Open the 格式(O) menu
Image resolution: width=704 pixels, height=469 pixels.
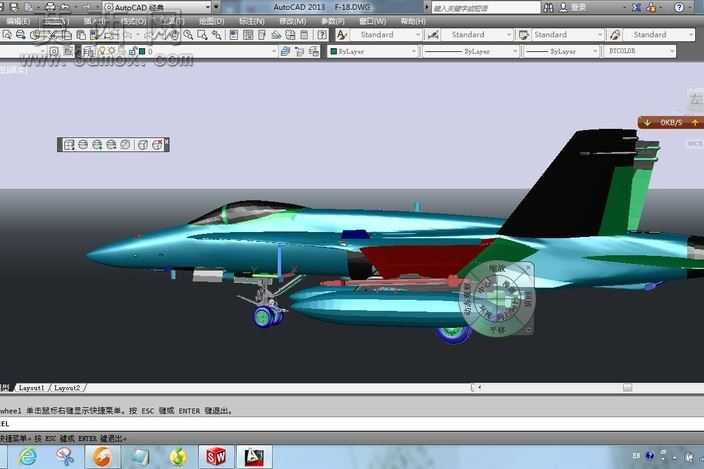click(134, 21)
